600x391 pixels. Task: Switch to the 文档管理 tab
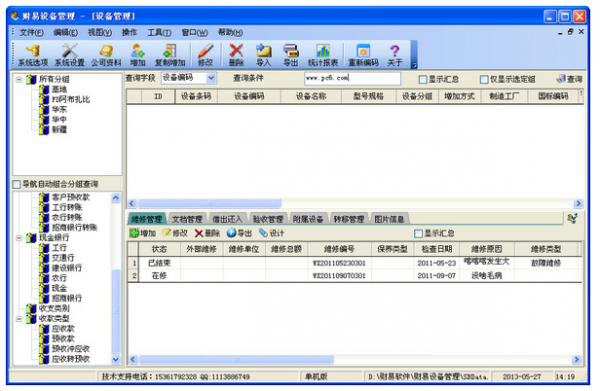point(187,219)
